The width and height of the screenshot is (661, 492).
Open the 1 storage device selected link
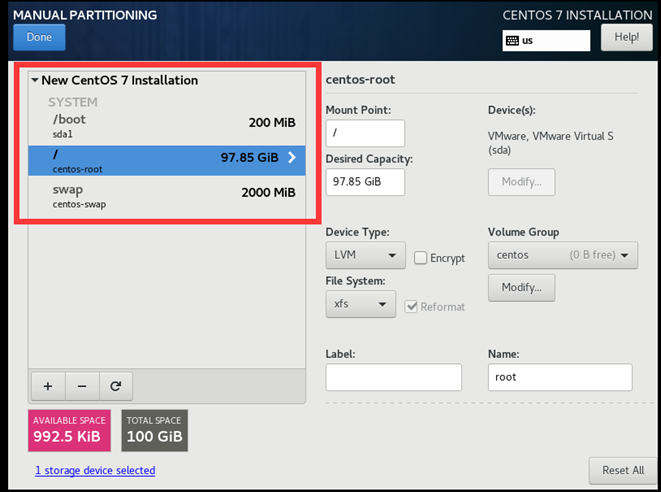95,470
